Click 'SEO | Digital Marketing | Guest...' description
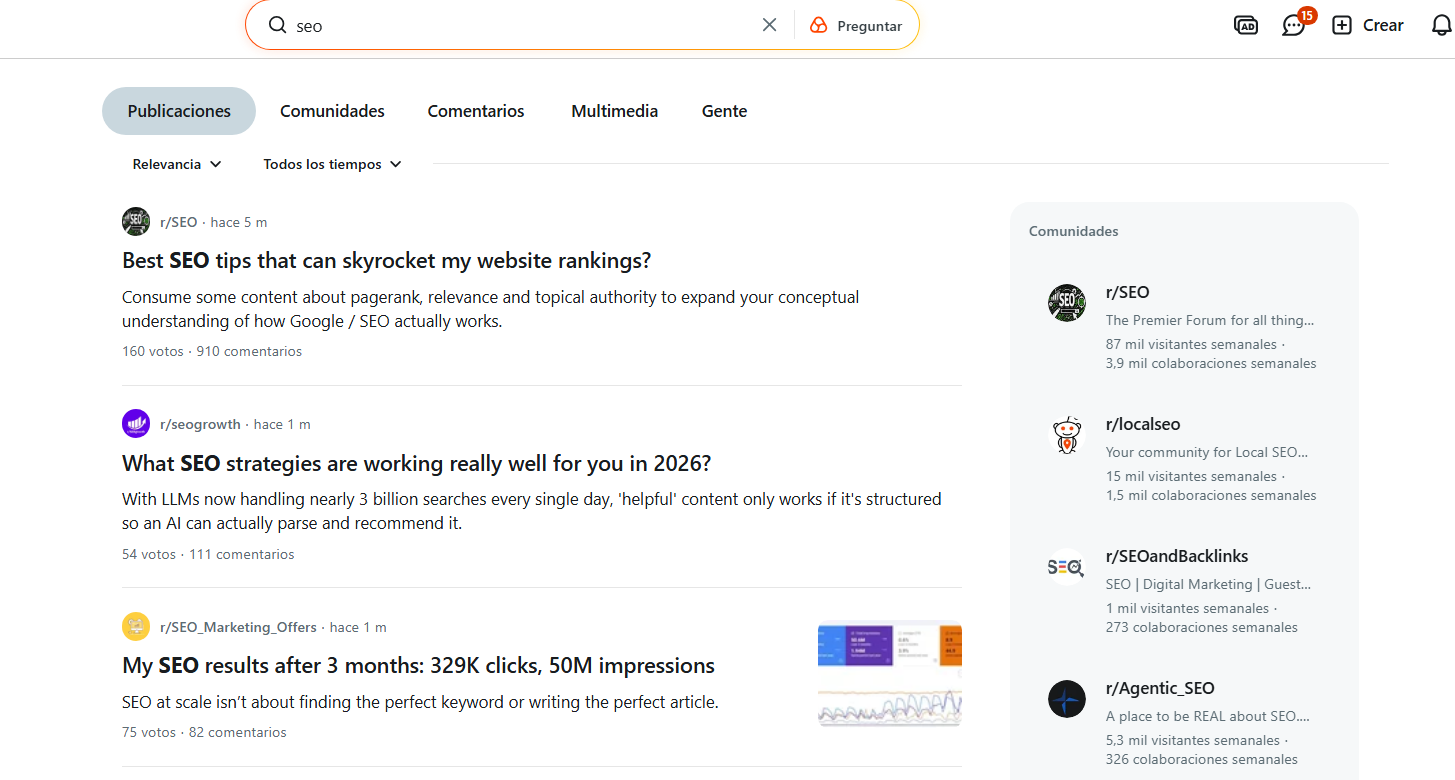This screenshot has height=780, width=1455. 1208,584
